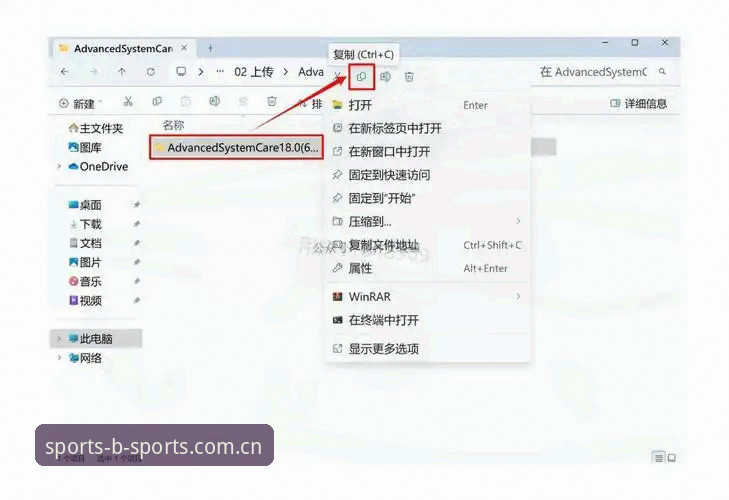Open 下载 in sidebar
729x500 pixels.
[x=85, y=224]
